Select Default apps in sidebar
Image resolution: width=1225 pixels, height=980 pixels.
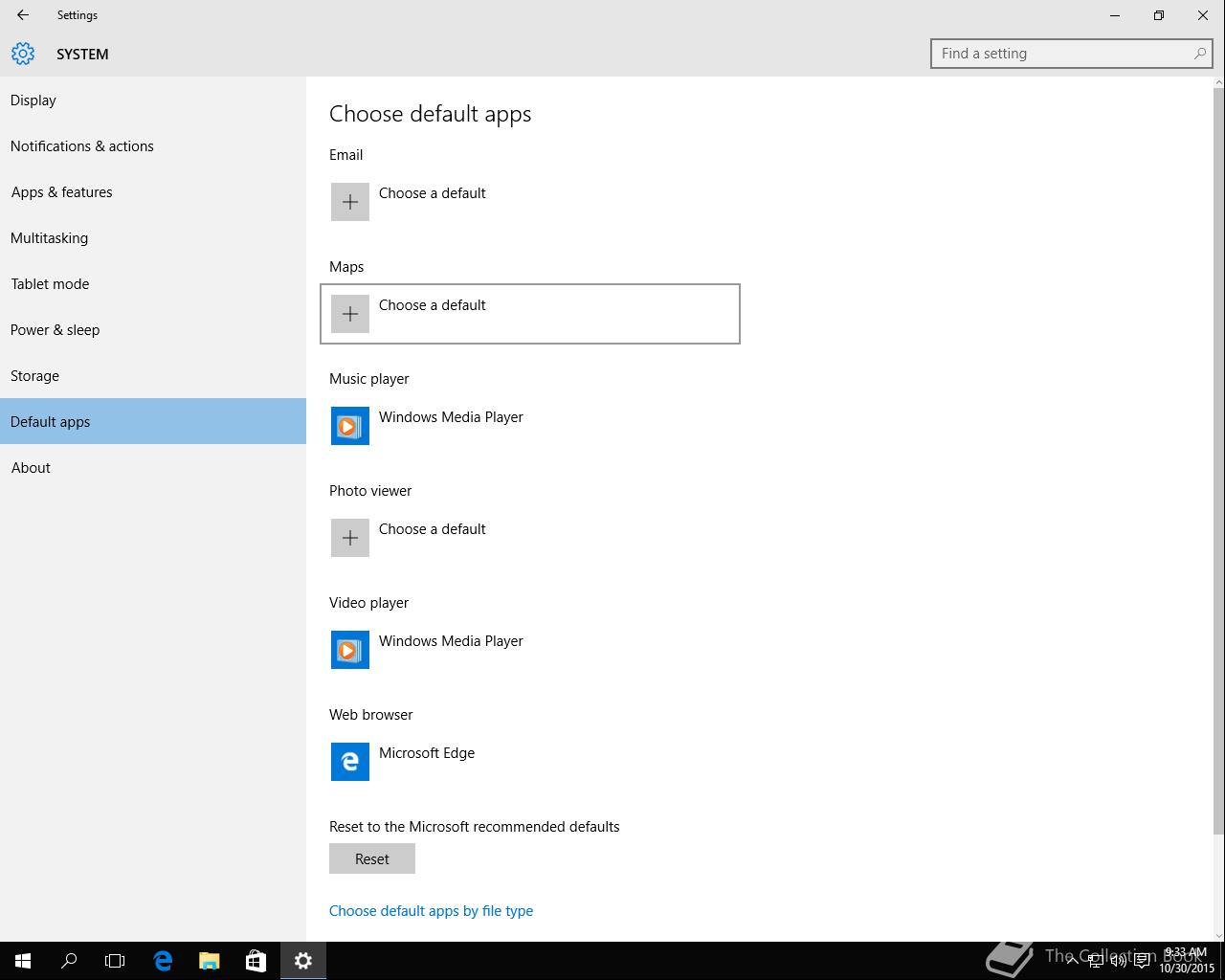pyautogui.click(x=153, y=421)
